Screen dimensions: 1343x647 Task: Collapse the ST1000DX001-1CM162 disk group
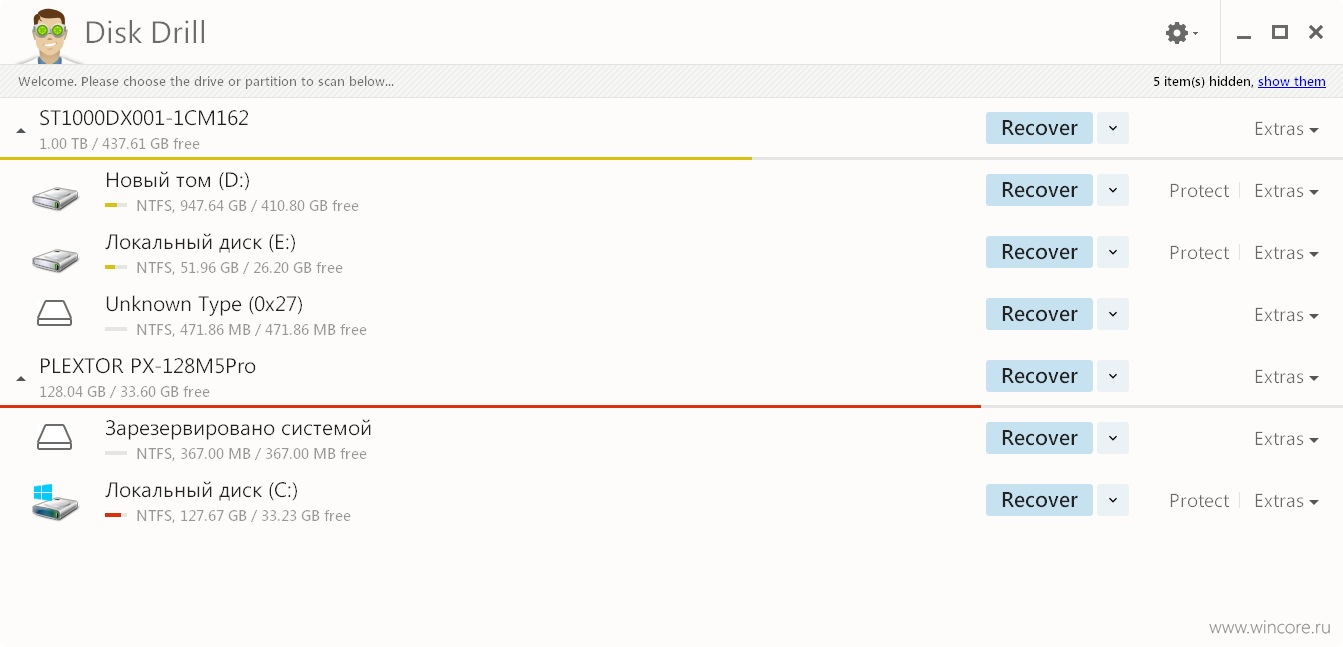(21, 131)
